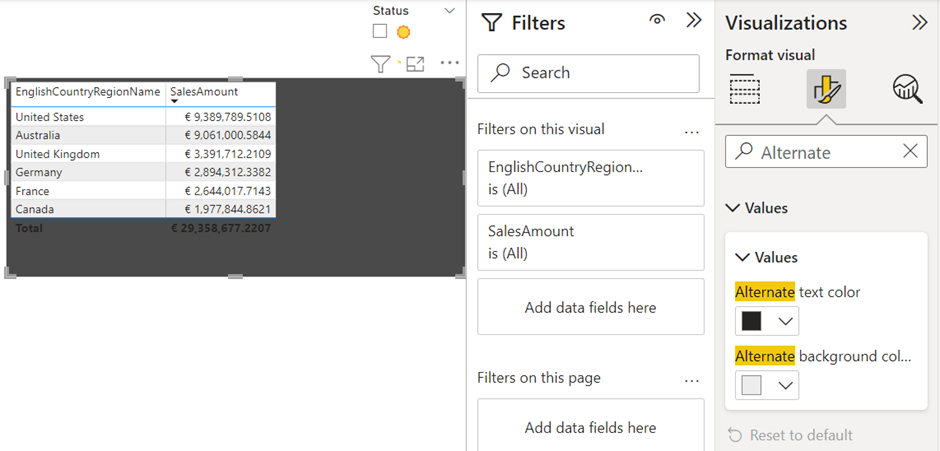Select the Build visual fields icon
This screenshot has height=451, width=940.
click(x=745, y=90)
